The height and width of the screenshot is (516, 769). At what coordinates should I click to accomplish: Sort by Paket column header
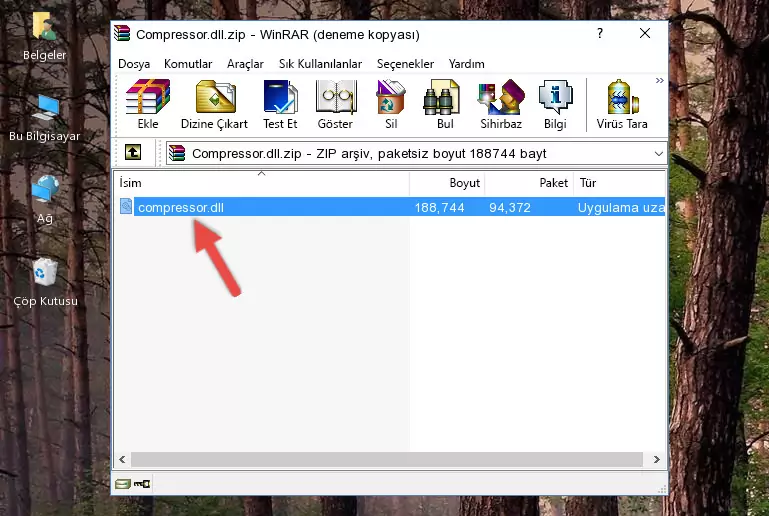(x=529, y=183)
